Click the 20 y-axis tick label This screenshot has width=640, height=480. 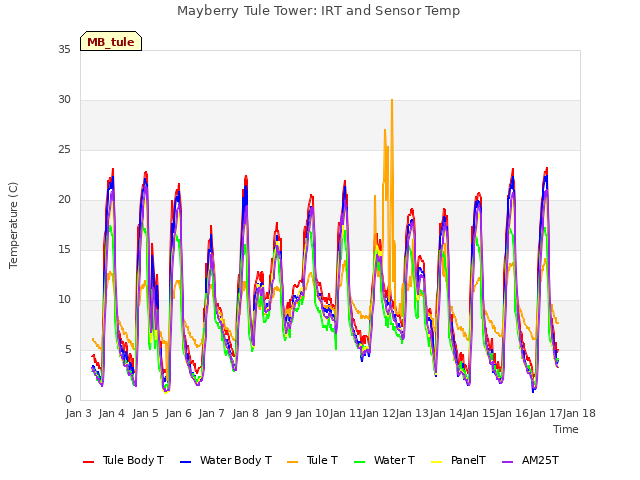pyautogui.click(x=64, y=200)
